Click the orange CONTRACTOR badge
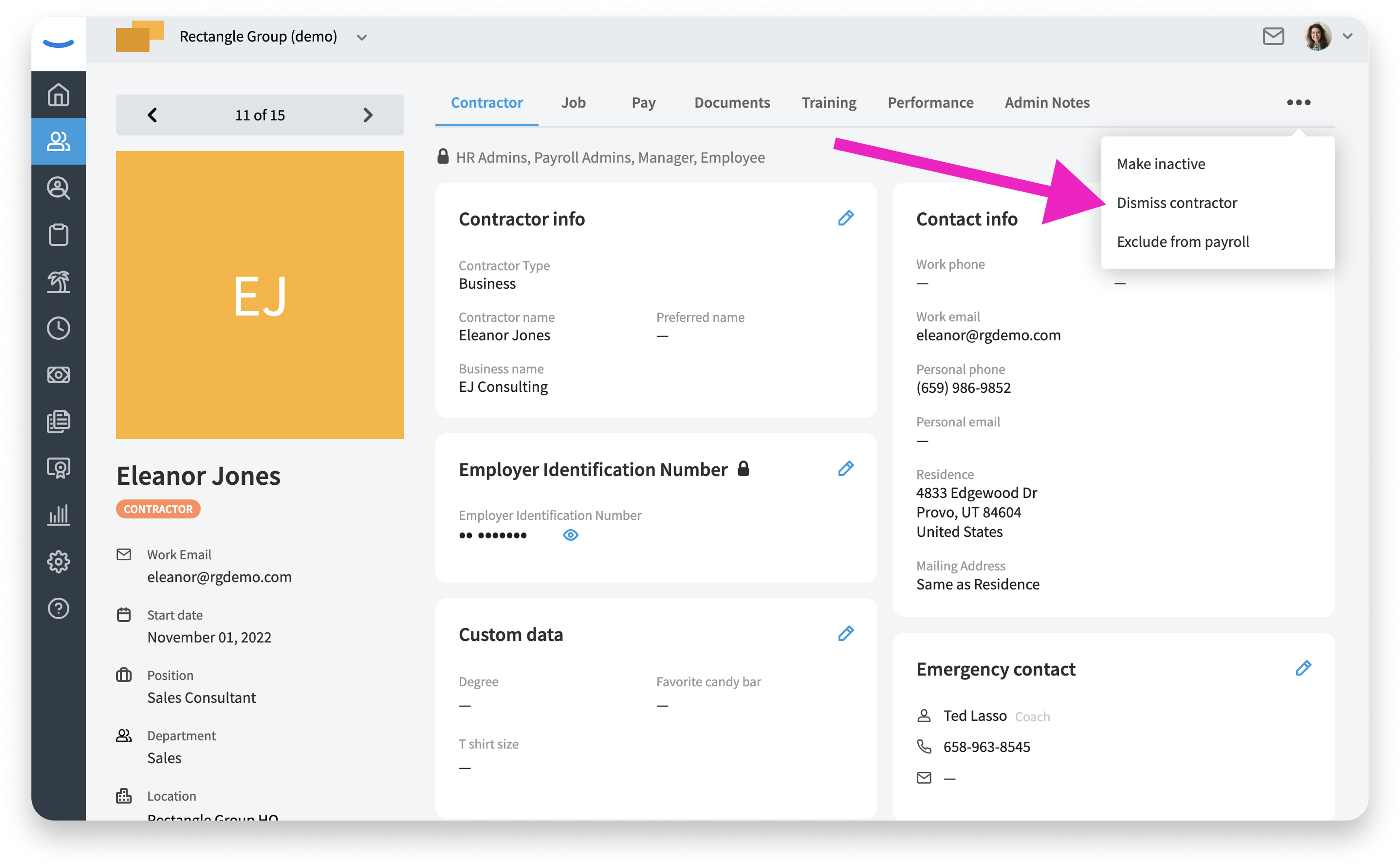1400x867 pixels. [158, 509]
